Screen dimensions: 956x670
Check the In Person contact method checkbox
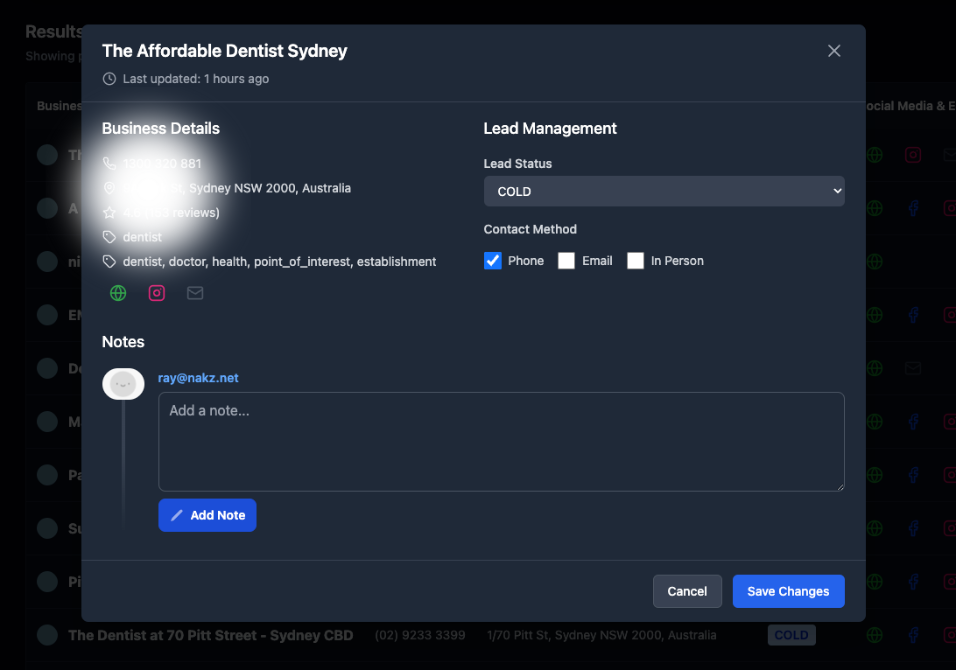(635, 261)
